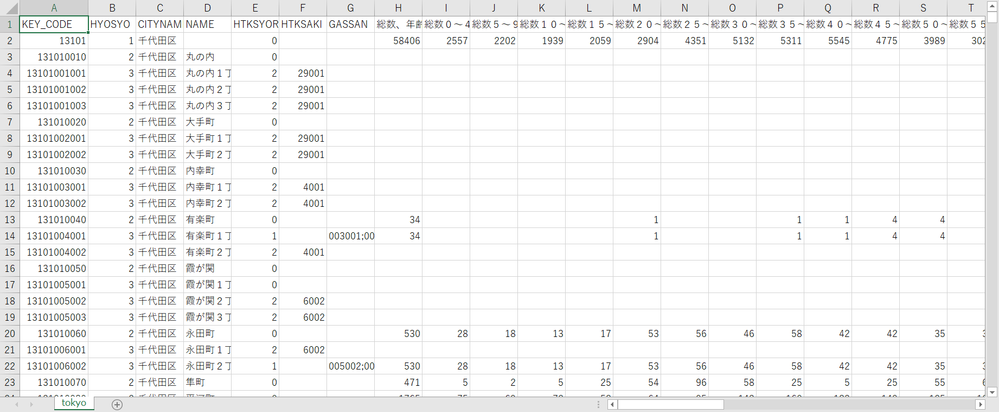999x412 pixels.
Task: Click the 内幸町 name cell in row 10
Action: click(x=208, y=171)
